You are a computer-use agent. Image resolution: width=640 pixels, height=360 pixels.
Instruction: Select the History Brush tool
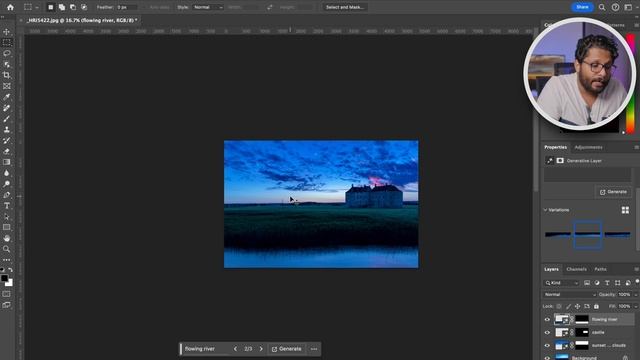(7, 140)
